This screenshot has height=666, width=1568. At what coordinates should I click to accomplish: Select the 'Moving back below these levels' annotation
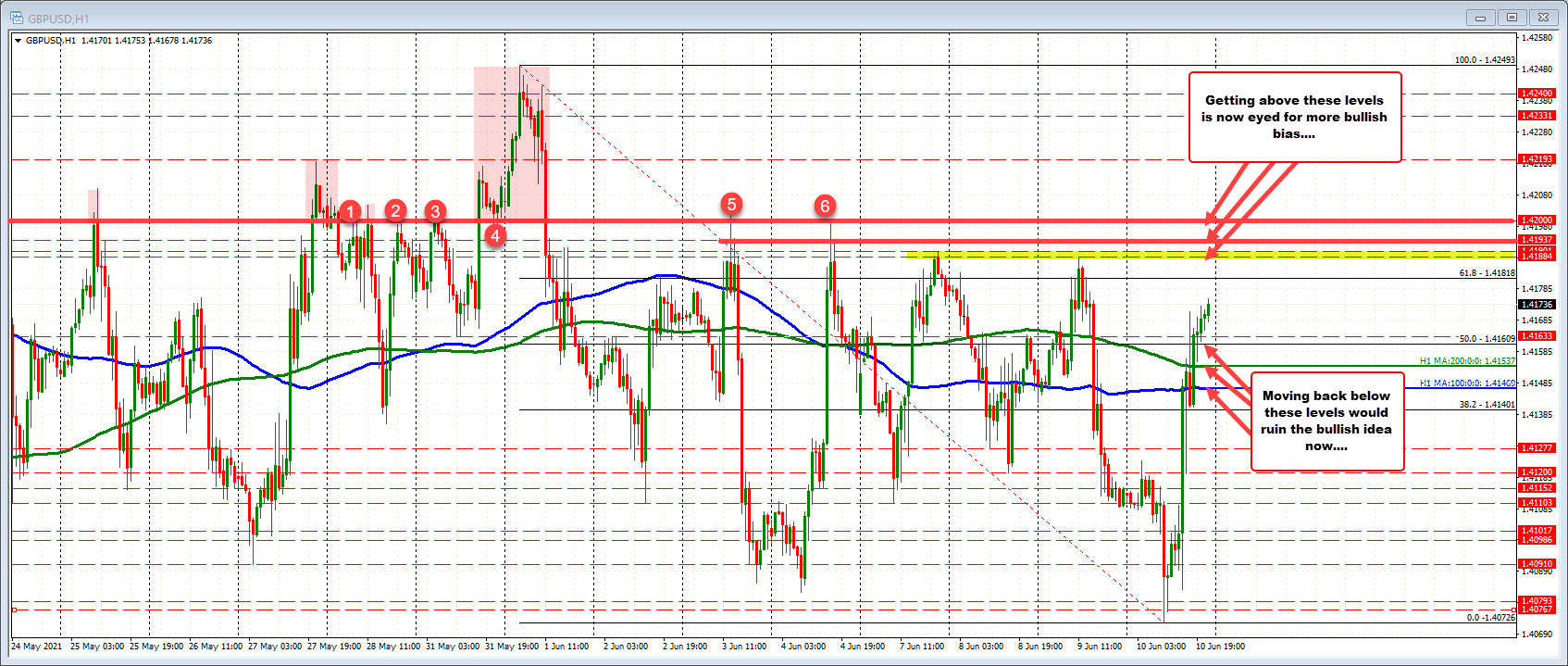click(x=1325, y=421)
